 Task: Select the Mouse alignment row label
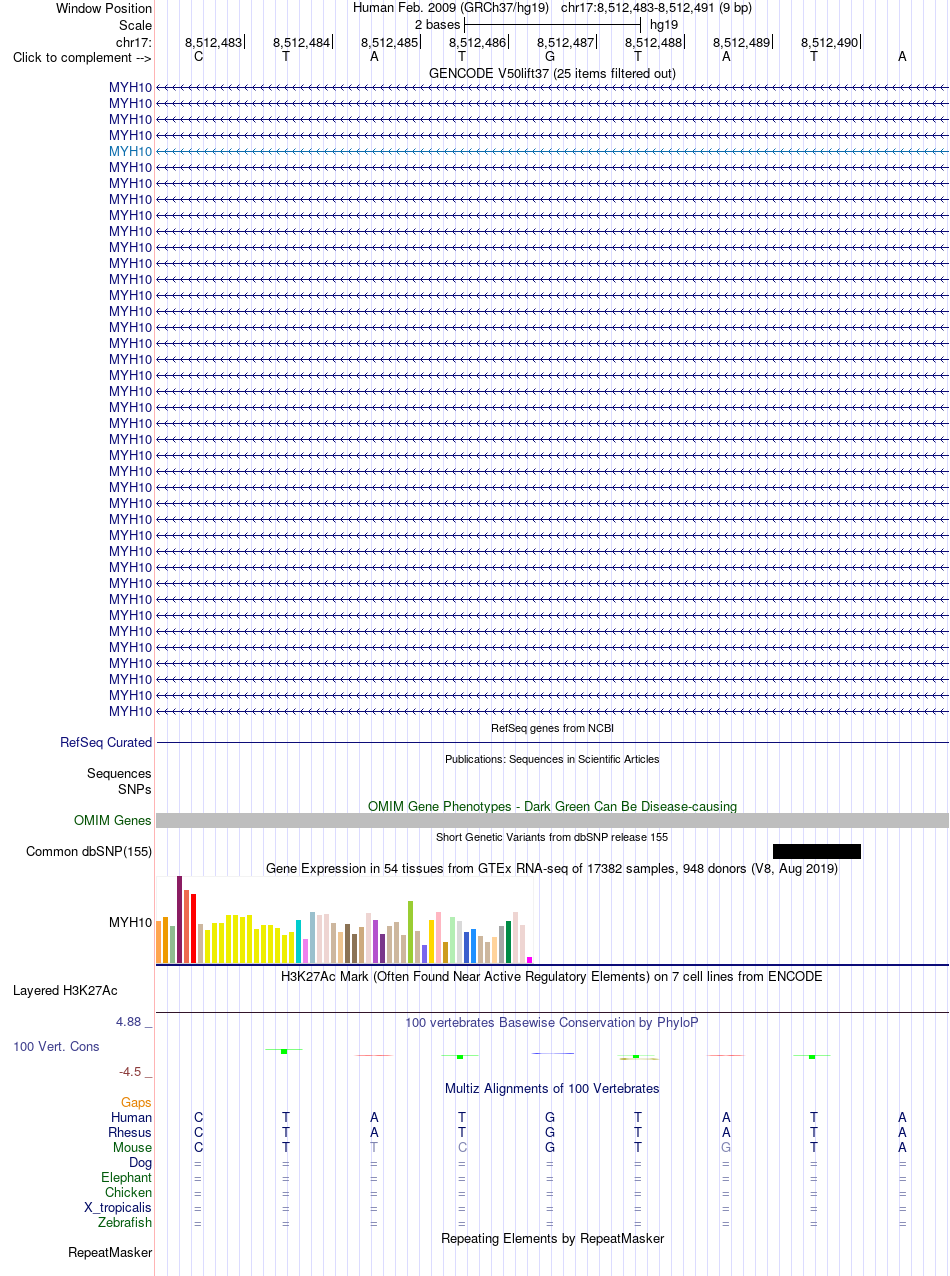coord(132,1147)
